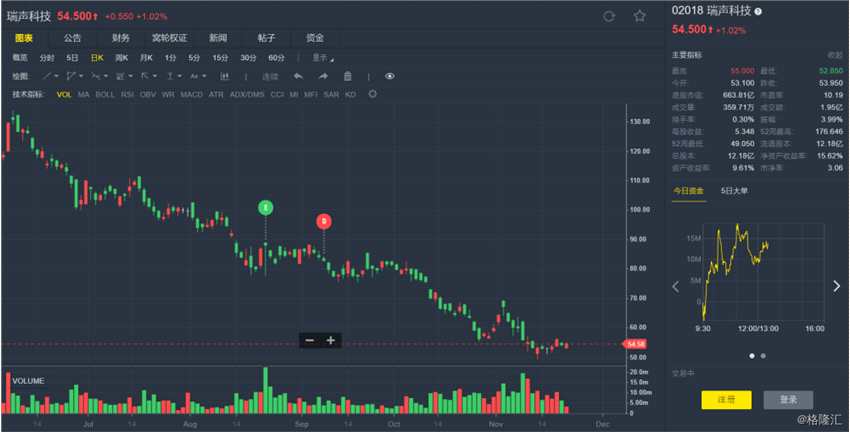This screenshot has width=850, height=432.
Task: Add stock to favorites with star icon
Action: [x=639, y=16]
